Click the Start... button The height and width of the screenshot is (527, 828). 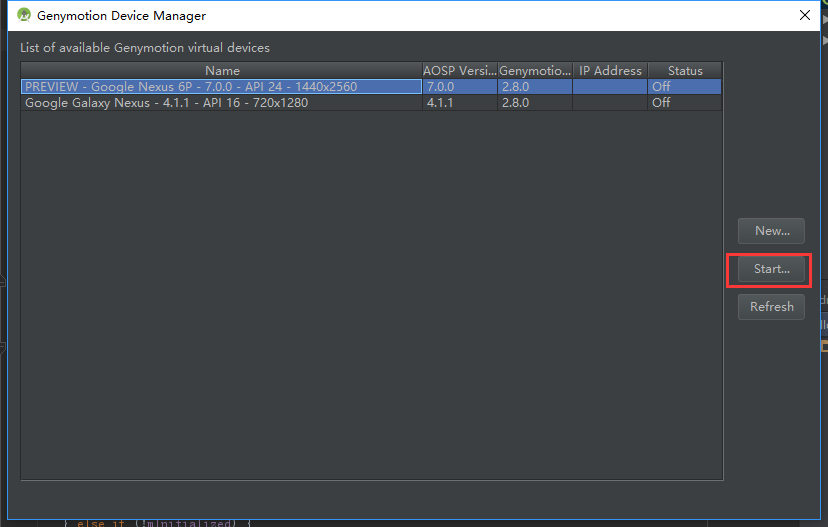[771, 269]
